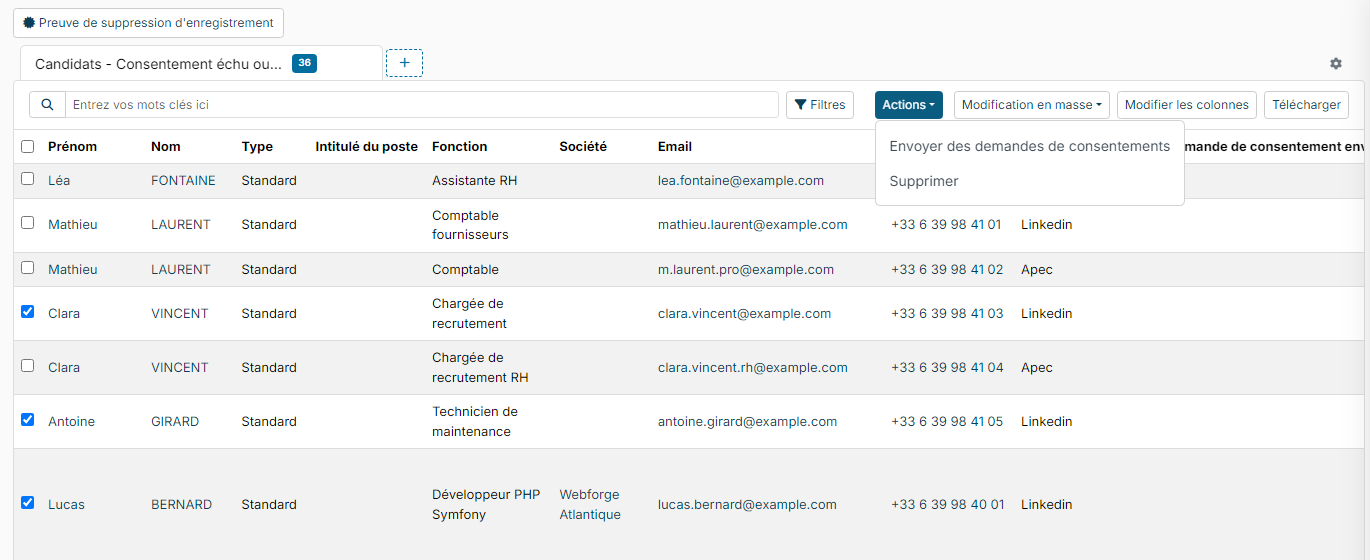Click clara.vincent@example.com email
The height and width of the screenshot is (560, 1370).
744,314
